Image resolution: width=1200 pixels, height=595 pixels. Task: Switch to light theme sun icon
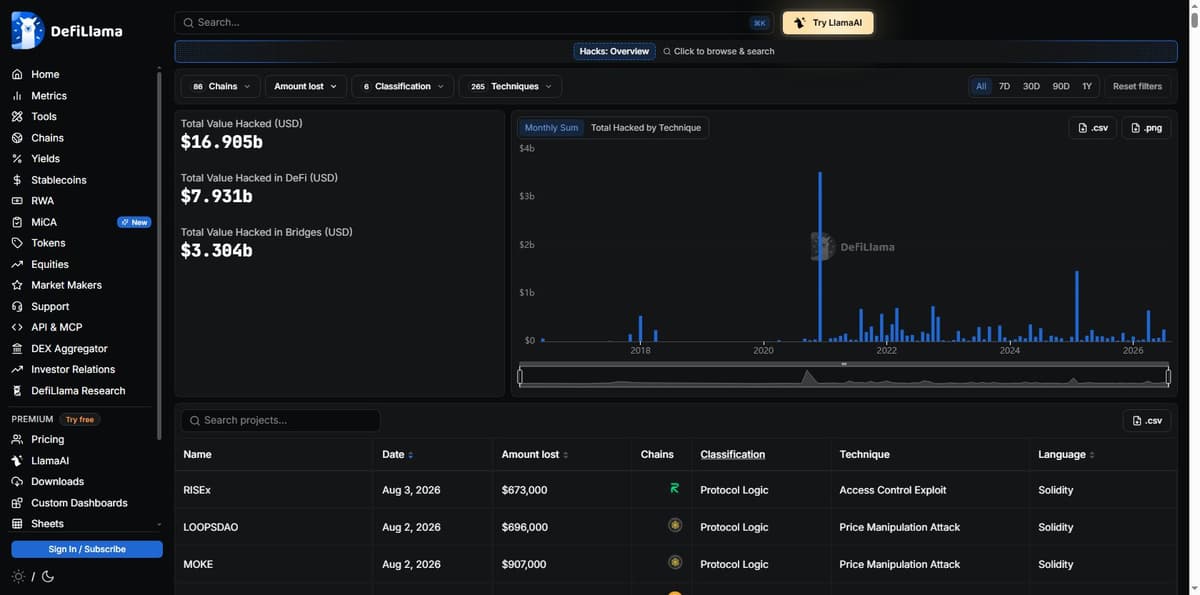coord(18,576)
